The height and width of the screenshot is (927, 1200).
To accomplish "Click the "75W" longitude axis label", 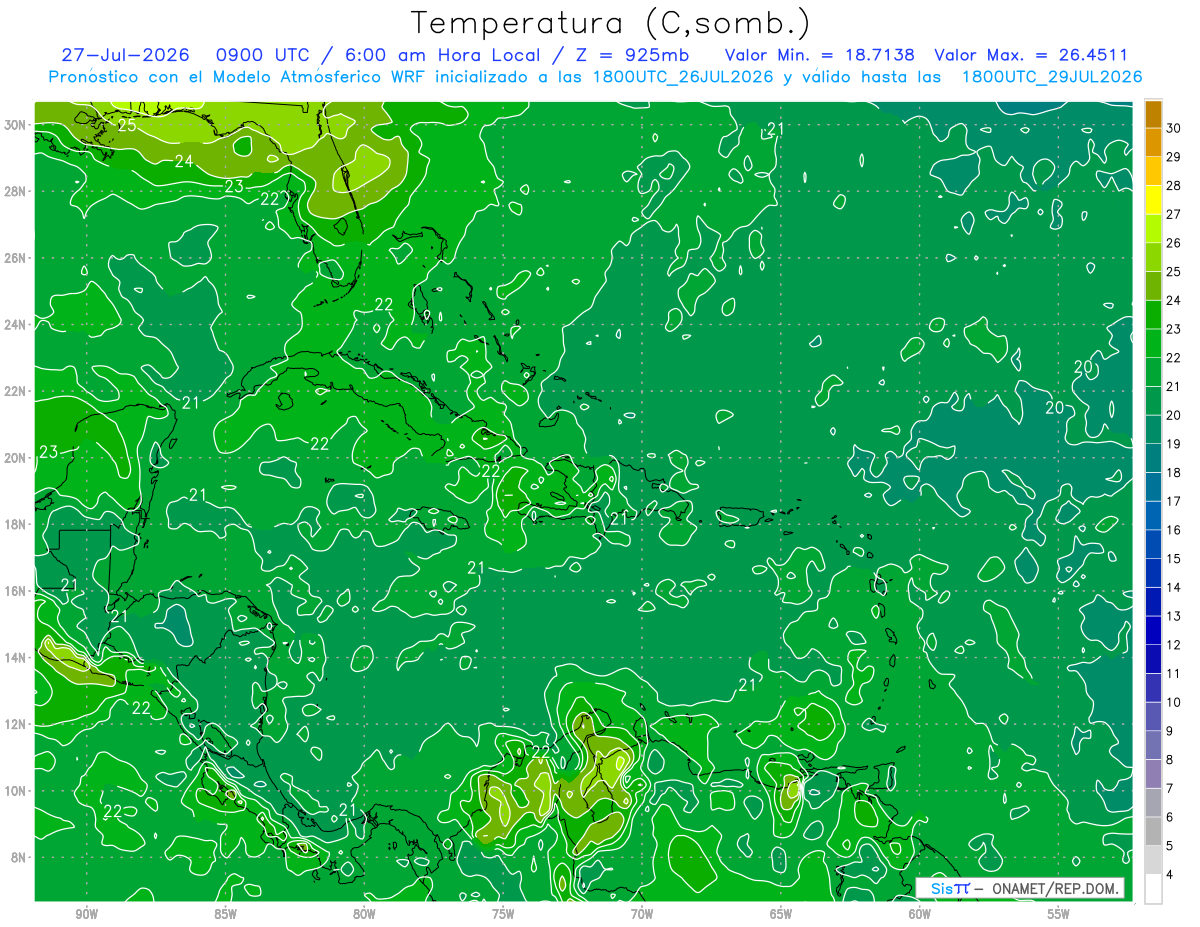I will 503,914.
